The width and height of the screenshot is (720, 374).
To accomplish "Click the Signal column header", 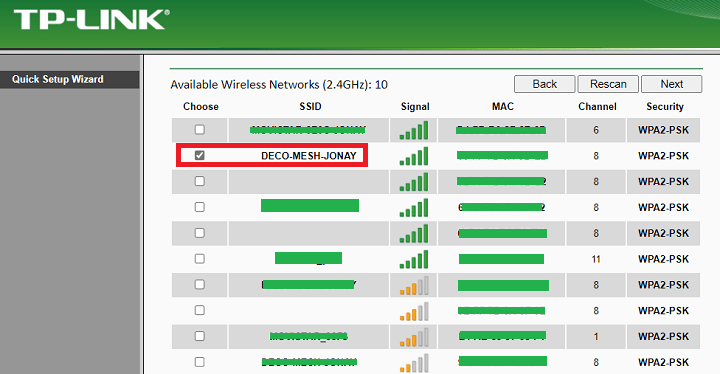I will click(x=415, y=106).
